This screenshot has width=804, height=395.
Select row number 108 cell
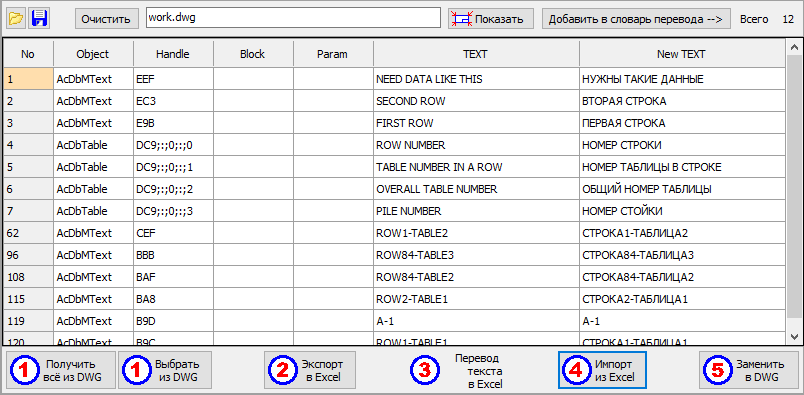tap(28, 277)
